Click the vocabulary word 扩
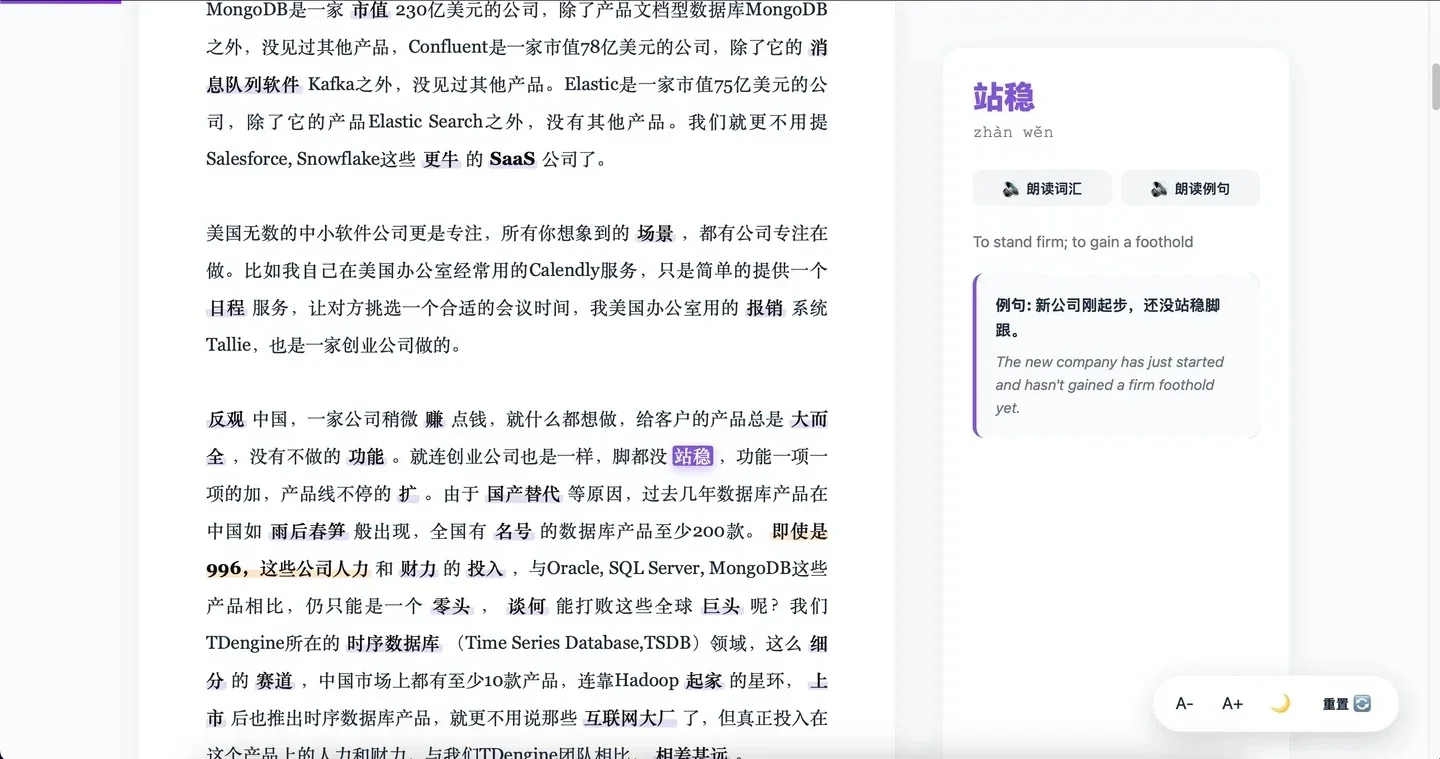 (x=408, y=494)
